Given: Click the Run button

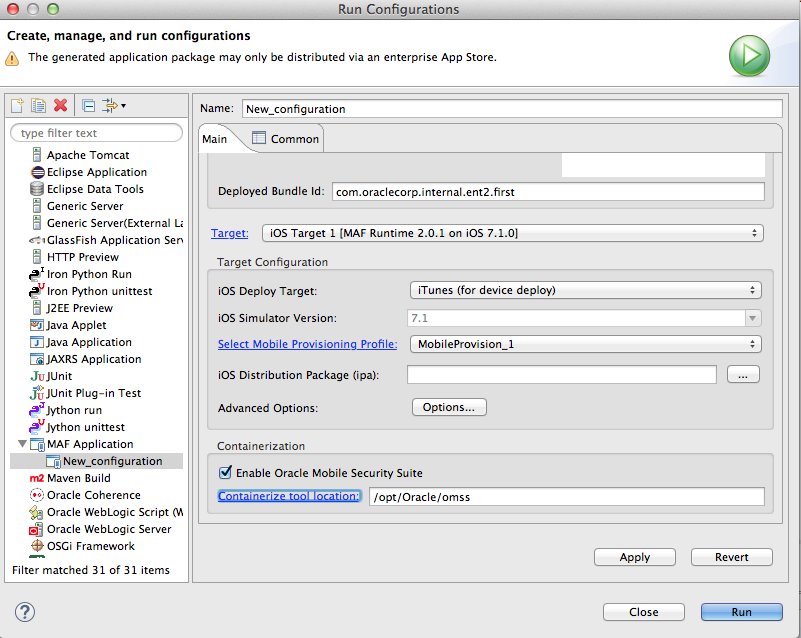Looking at the screenshot, I should (741, 612).
